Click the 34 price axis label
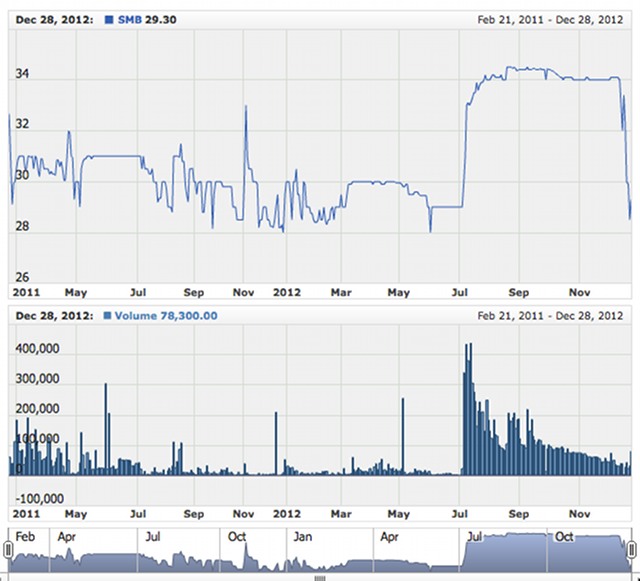 (x=22, y=73)
